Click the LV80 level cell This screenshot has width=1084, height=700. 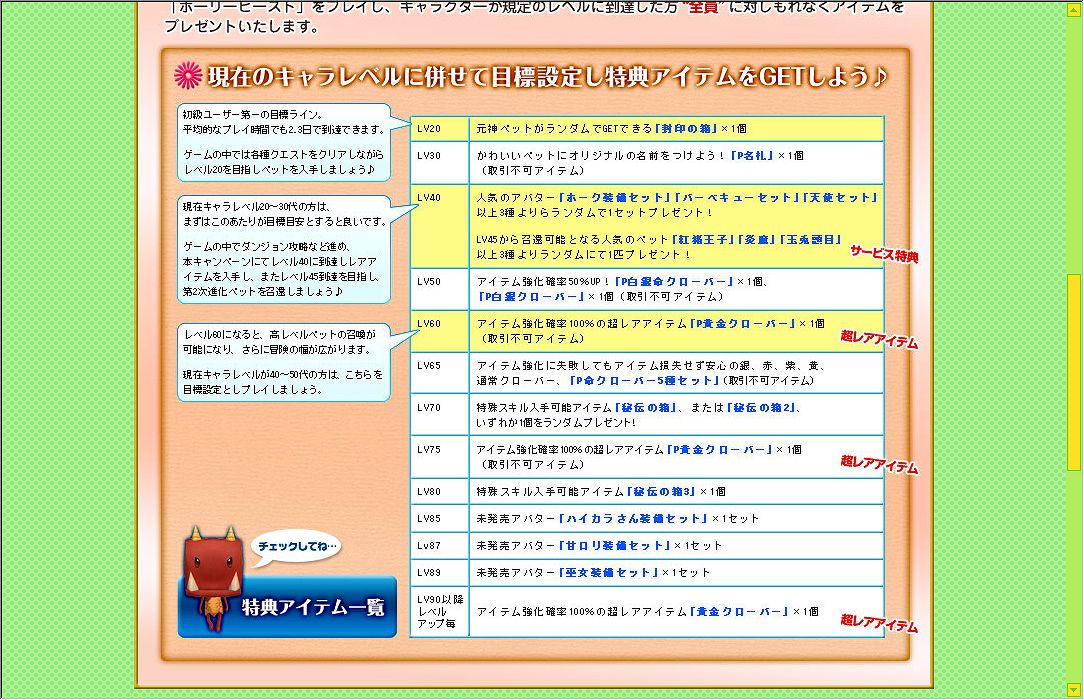coord(440,491)
